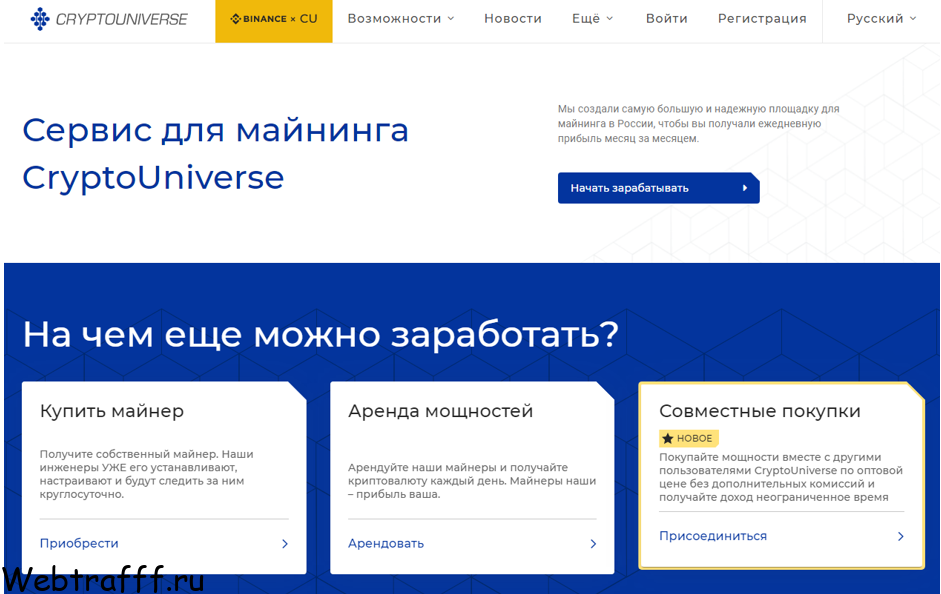Click the arrow in Начать зарабатывать button
Image resolution: width=941 pixels, height=594 pixels.
pyautogui.click(x=744, y=188)
